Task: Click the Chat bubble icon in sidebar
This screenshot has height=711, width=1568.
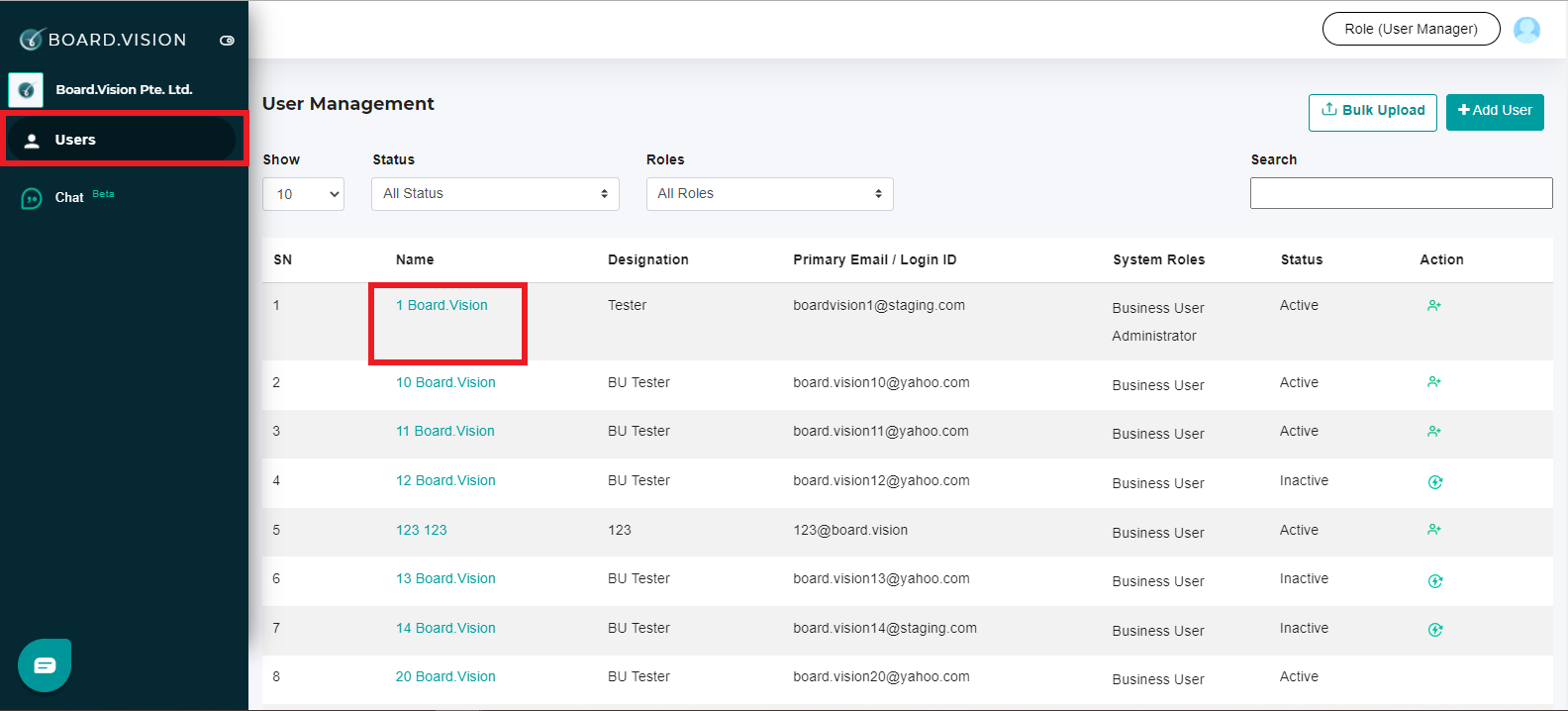Action: 32,199
